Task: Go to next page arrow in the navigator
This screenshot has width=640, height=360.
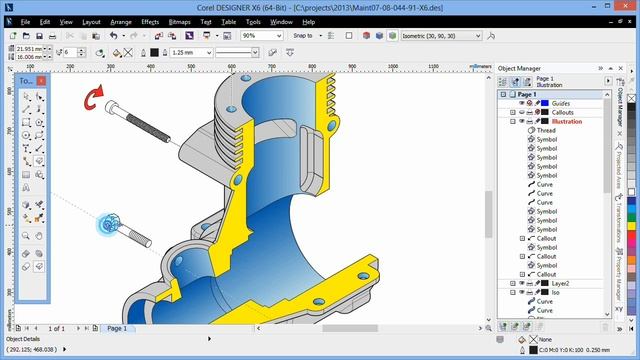Action: (x=78, y=328)
